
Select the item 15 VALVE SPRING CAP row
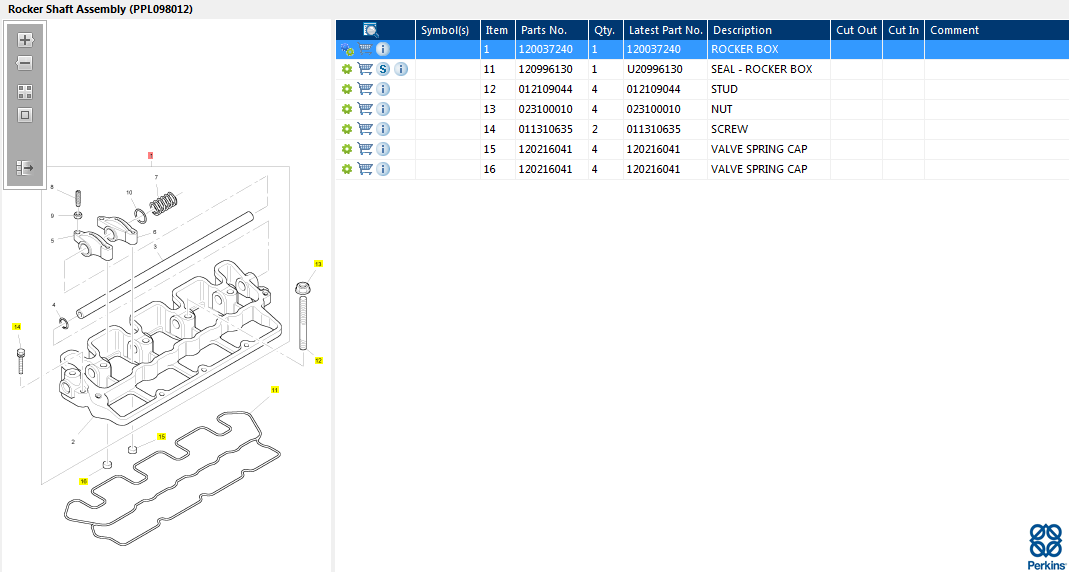pyautogui.click(x=702, y=149)
